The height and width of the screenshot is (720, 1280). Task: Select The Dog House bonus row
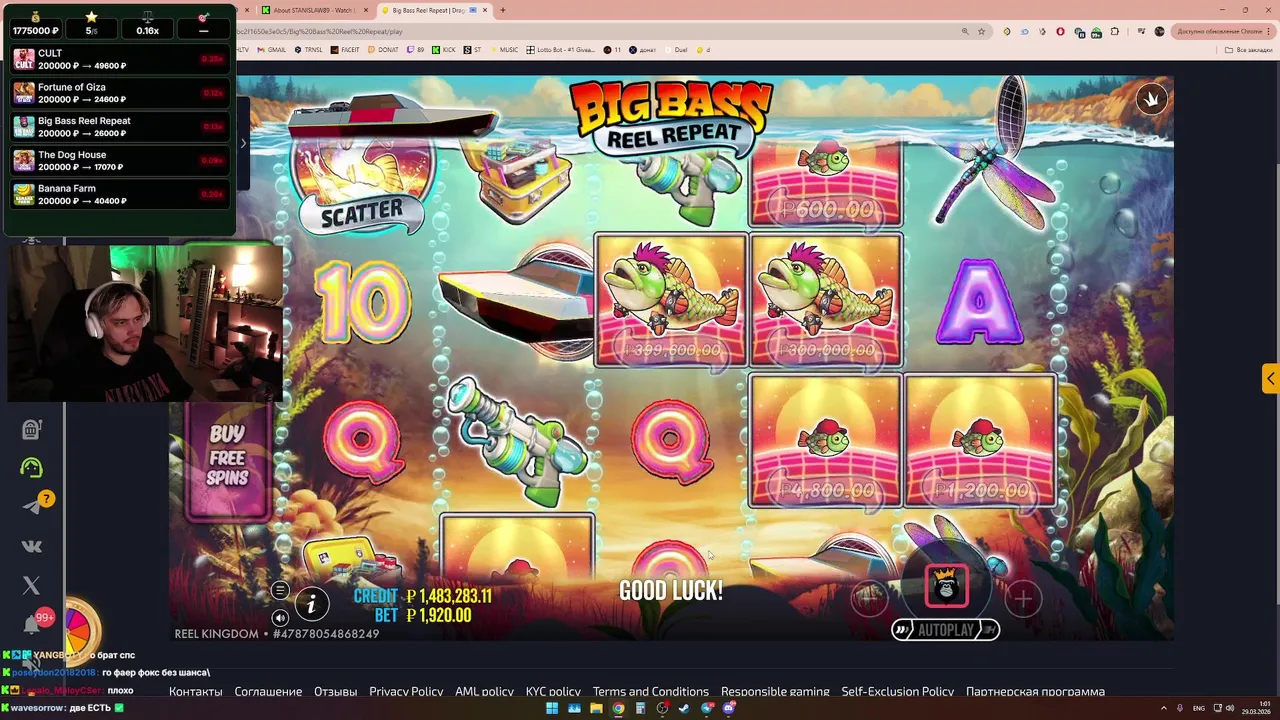120,161
